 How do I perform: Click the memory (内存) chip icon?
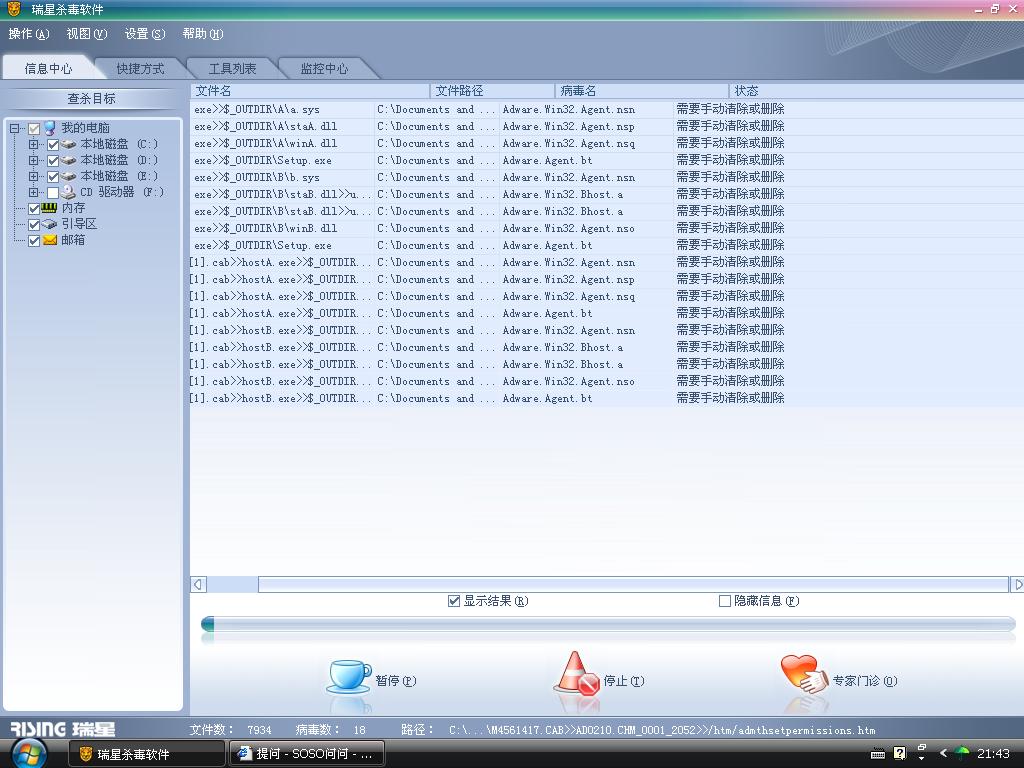(49, 208)
